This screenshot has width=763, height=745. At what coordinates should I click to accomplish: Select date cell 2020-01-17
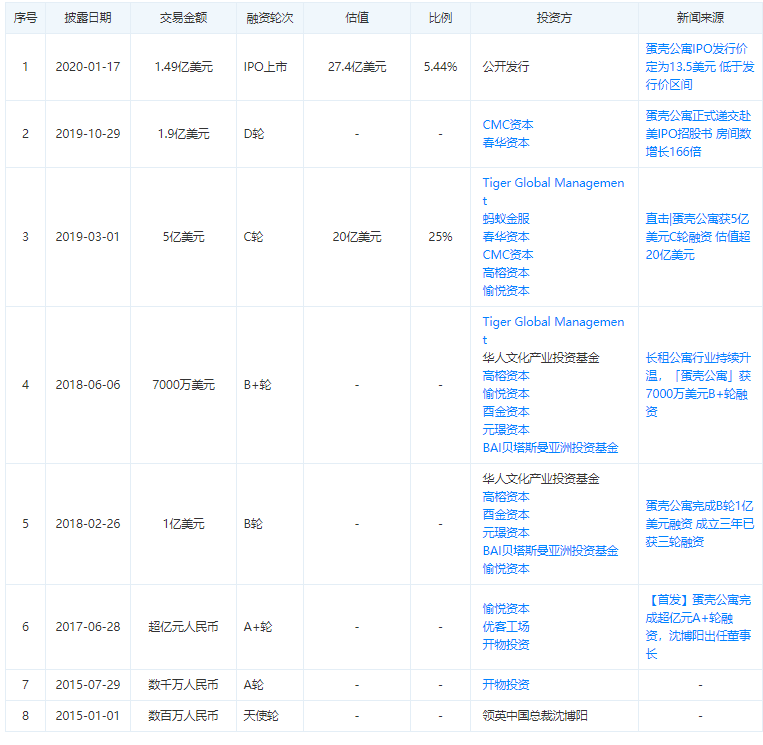[x=88, y=67]
